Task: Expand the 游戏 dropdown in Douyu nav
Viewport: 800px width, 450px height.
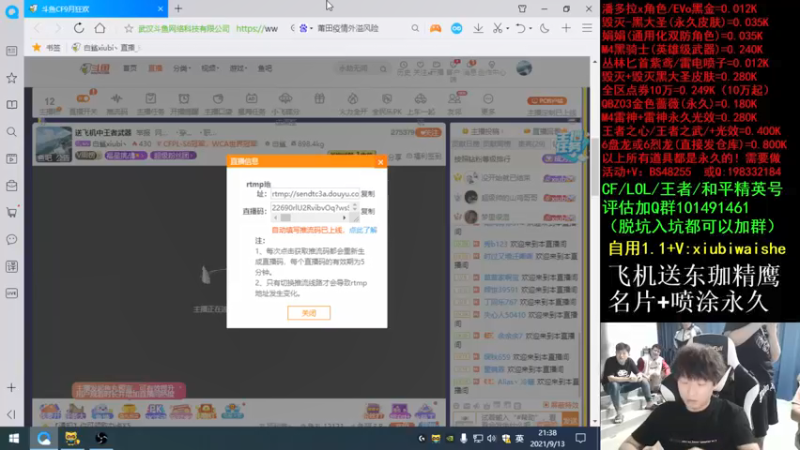Action: point(238,68)
